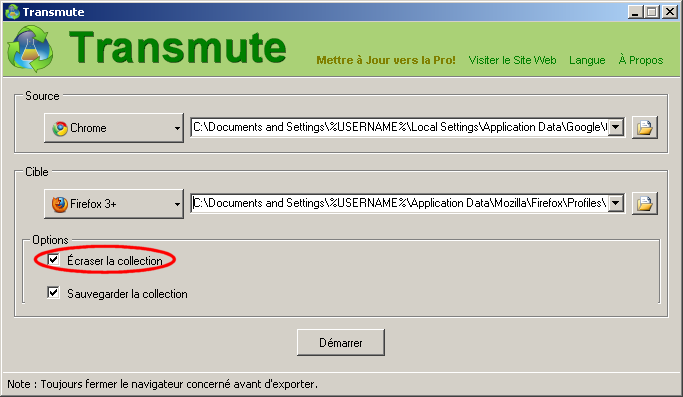Browse for the Cible folder
This screenshot has width=683, height=397.
pos(645,204)
